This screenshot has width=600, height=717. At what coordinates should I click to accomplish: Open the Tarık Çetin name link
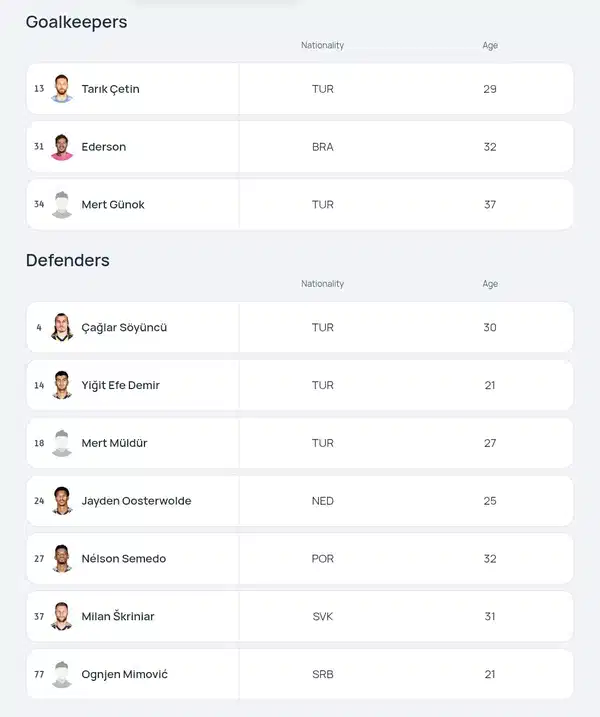110,89
